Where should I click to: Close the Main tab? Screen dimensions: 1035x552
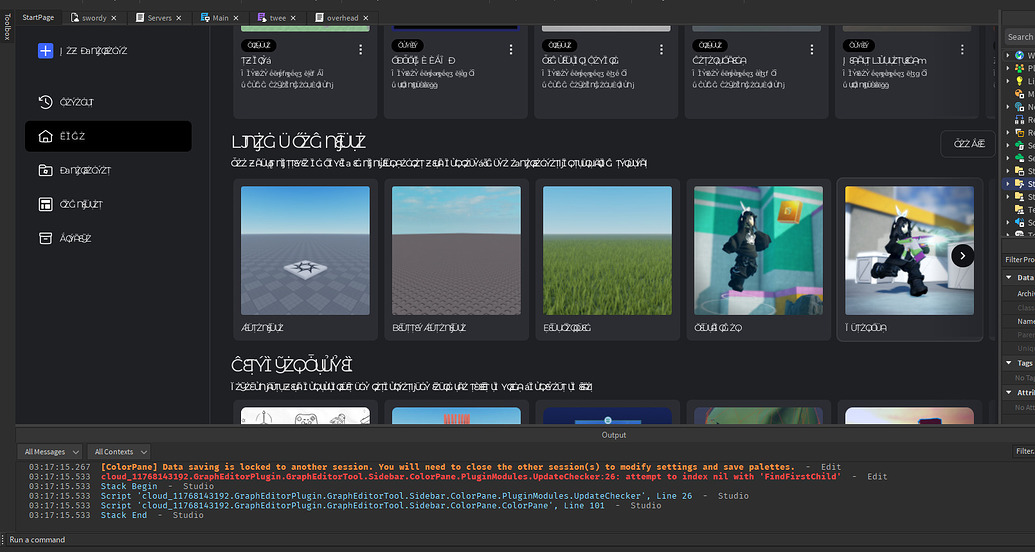point(236,18)
